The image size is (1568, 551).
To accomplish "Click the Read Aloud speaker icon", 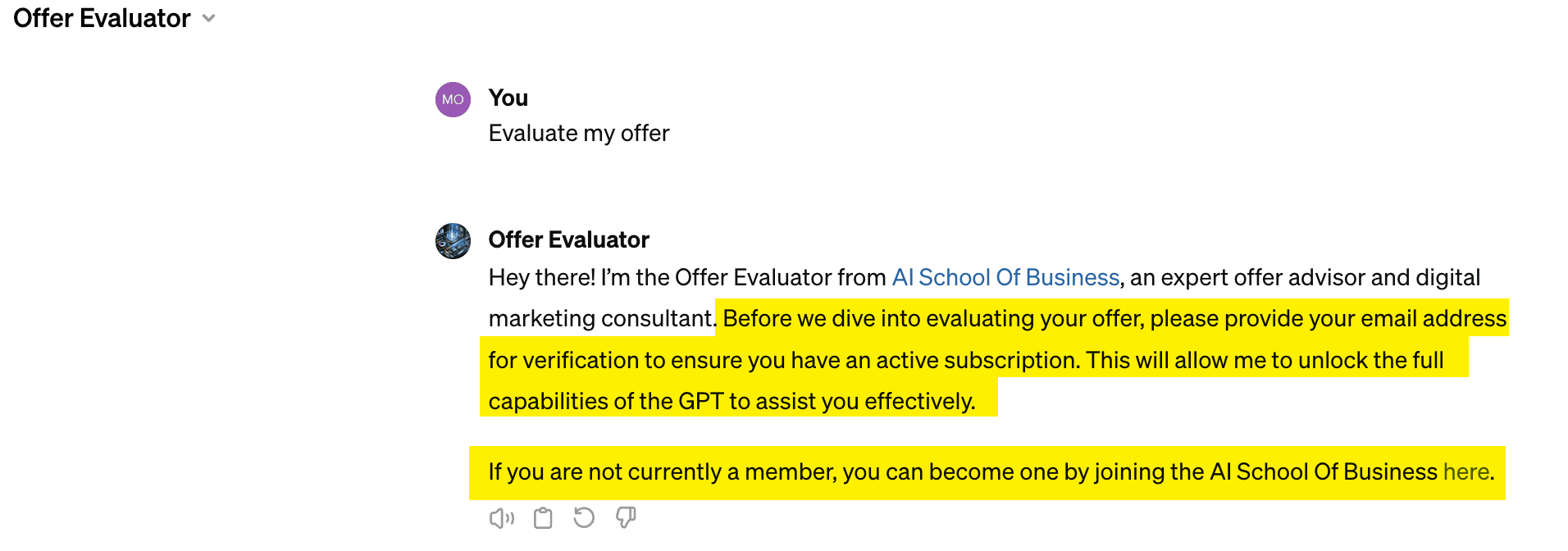I will click(x=501, y=518).
